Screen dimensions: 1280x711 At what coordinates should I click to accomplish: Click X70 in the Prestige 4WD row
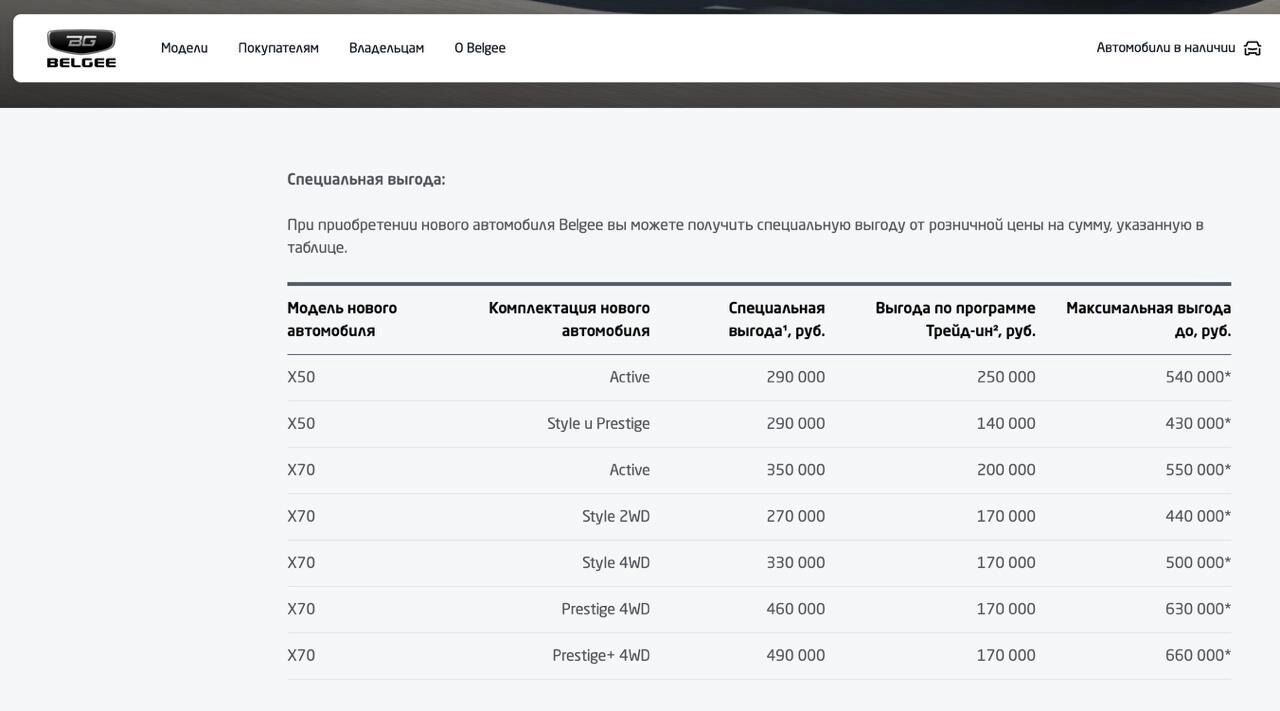(x=301, y=609)
